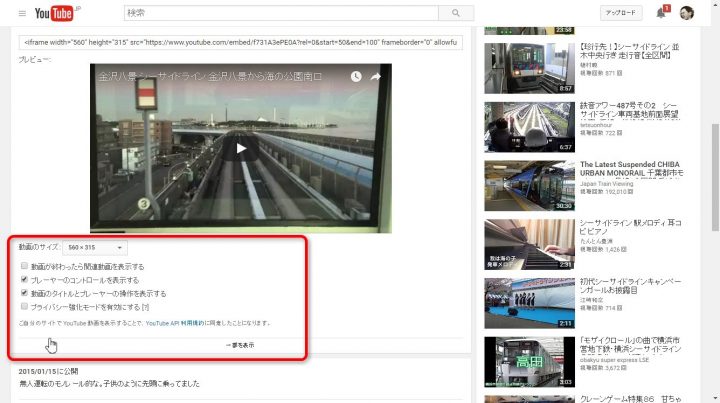Open the user avatar menu
Viewport: 720px width, 403px height.
pyautogui.click(x=687, y=13)
